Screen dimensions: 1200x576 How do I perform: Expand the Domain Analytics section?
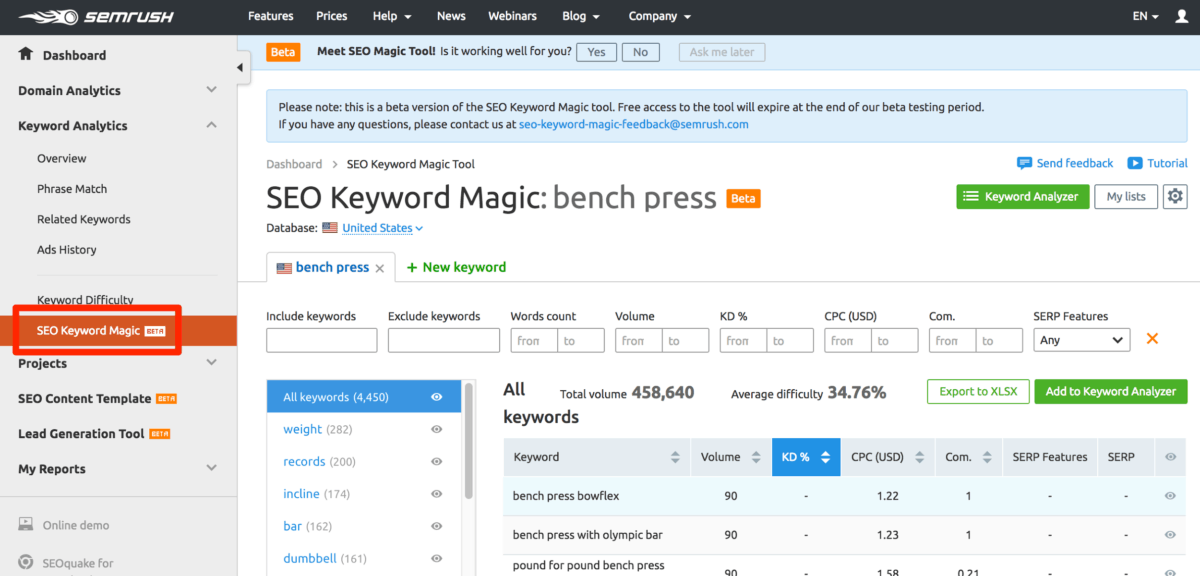(211, 90)
